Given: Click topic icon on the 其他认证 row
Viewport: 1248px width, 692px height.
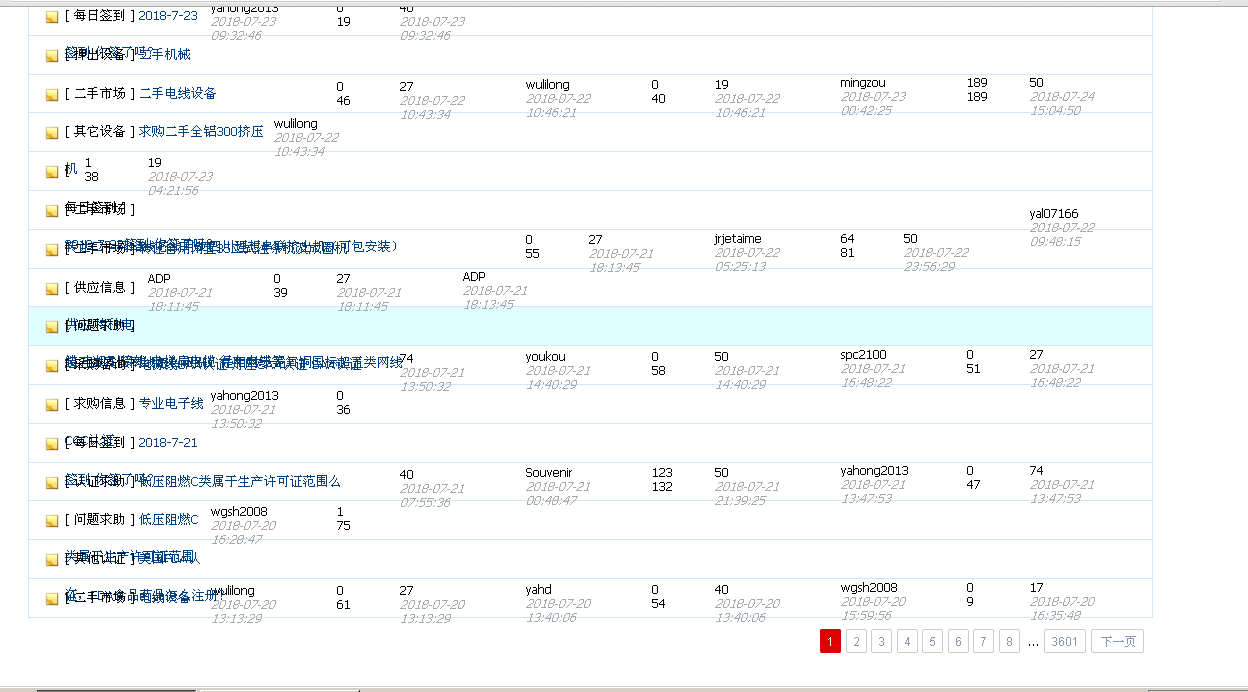Looking at the screenshot, I should click(51, 559).
